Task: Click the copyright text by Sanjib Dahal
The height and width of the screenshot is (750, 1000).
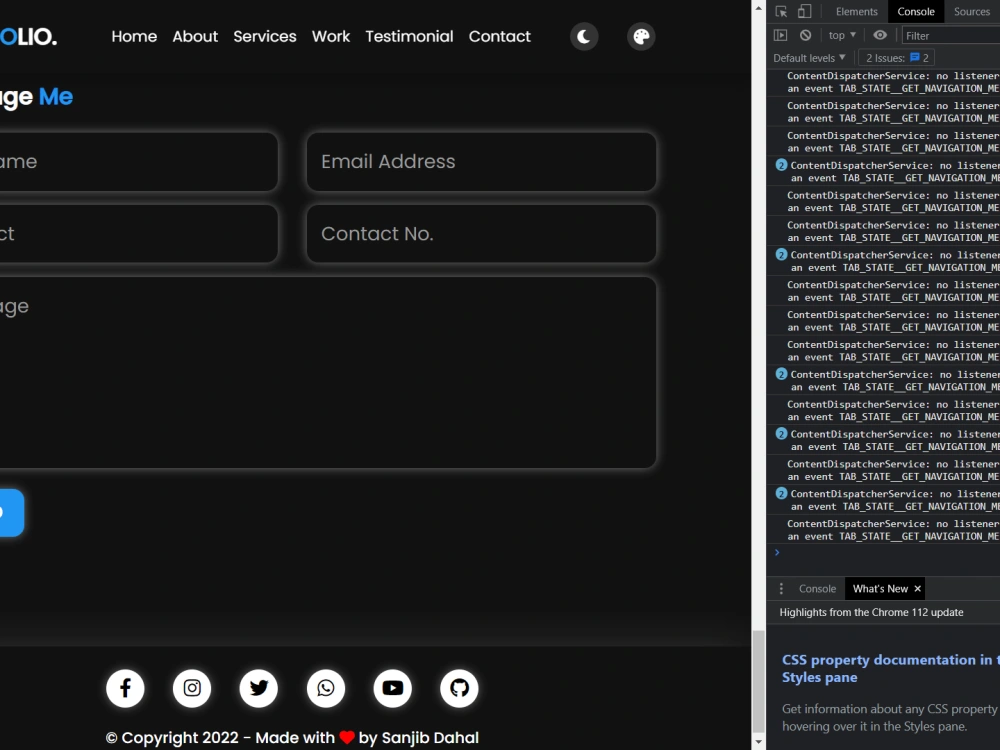Action: (x=292, y=738)
